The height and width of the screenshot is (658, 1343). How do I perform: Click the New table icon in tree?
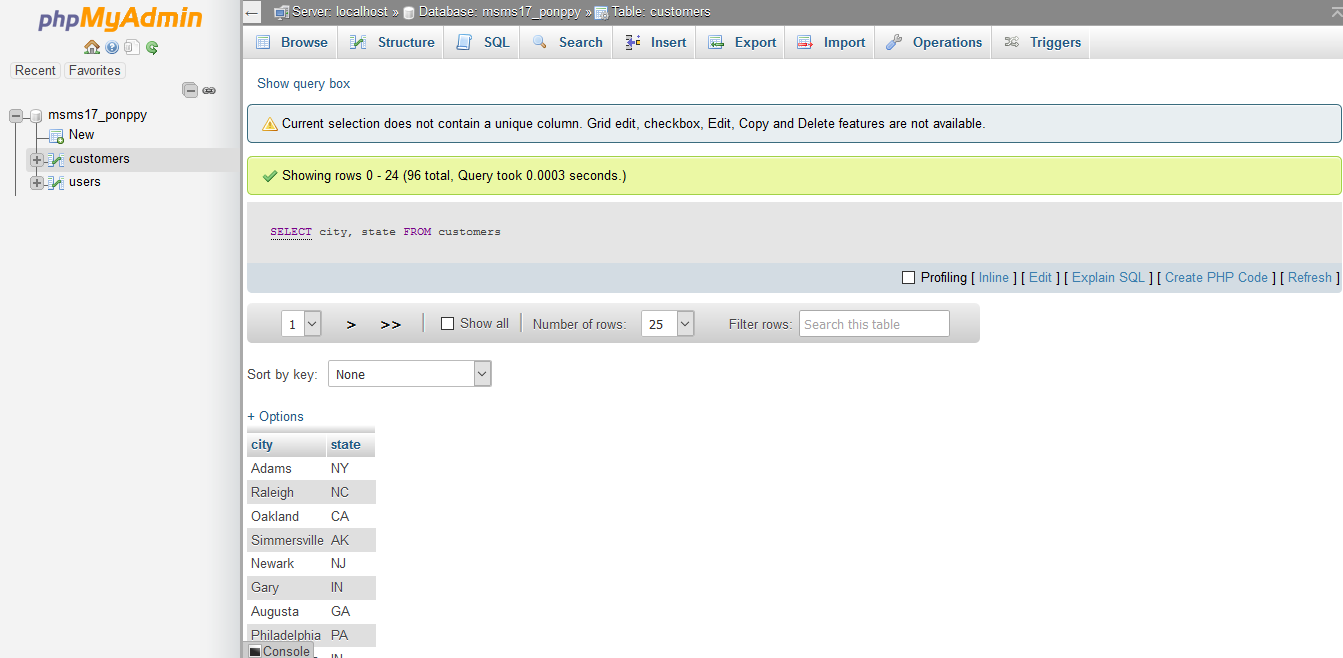point(57,135)
